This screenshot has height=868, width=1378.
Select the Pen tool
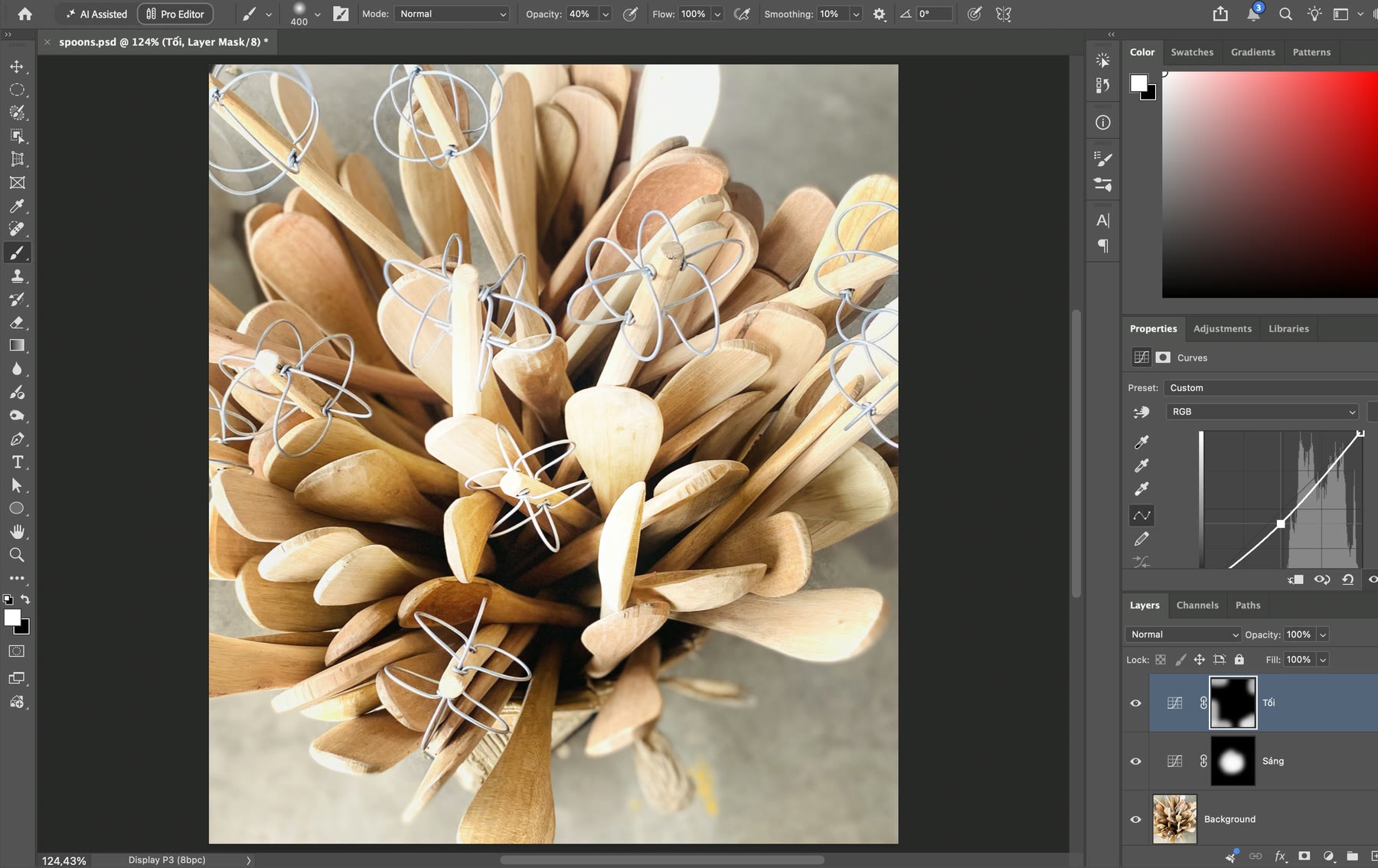17,439
